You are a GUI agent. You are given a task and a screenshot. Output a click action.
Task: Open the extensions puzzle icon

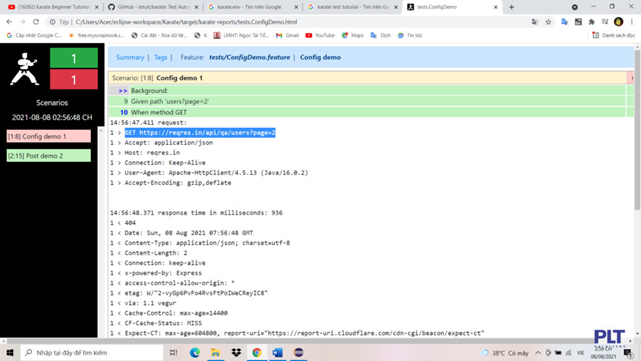pyautogui.click(x=591, y=22)
